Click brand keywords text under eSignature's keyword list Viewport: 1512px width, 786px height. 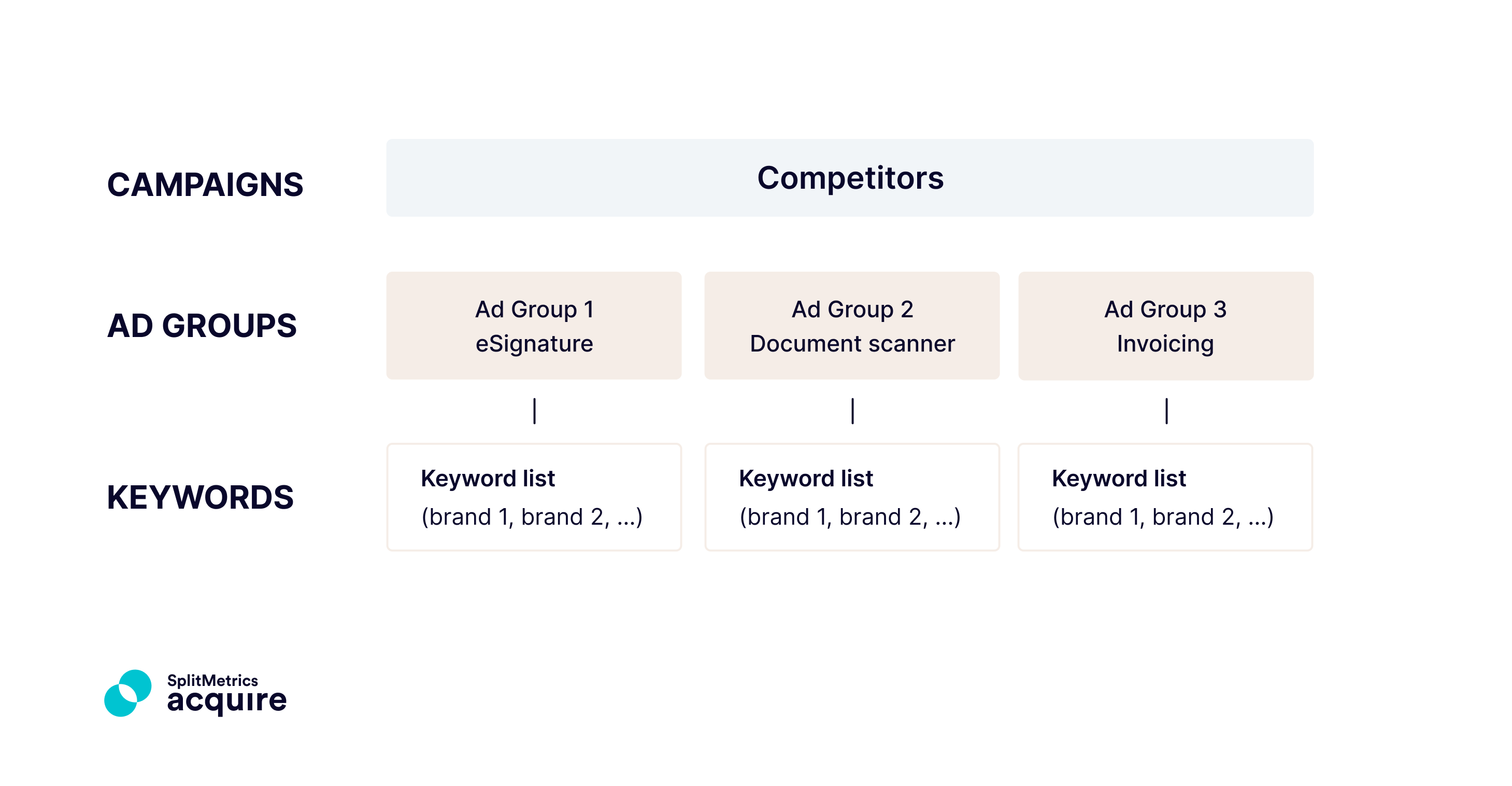click(x=532, y=517)
